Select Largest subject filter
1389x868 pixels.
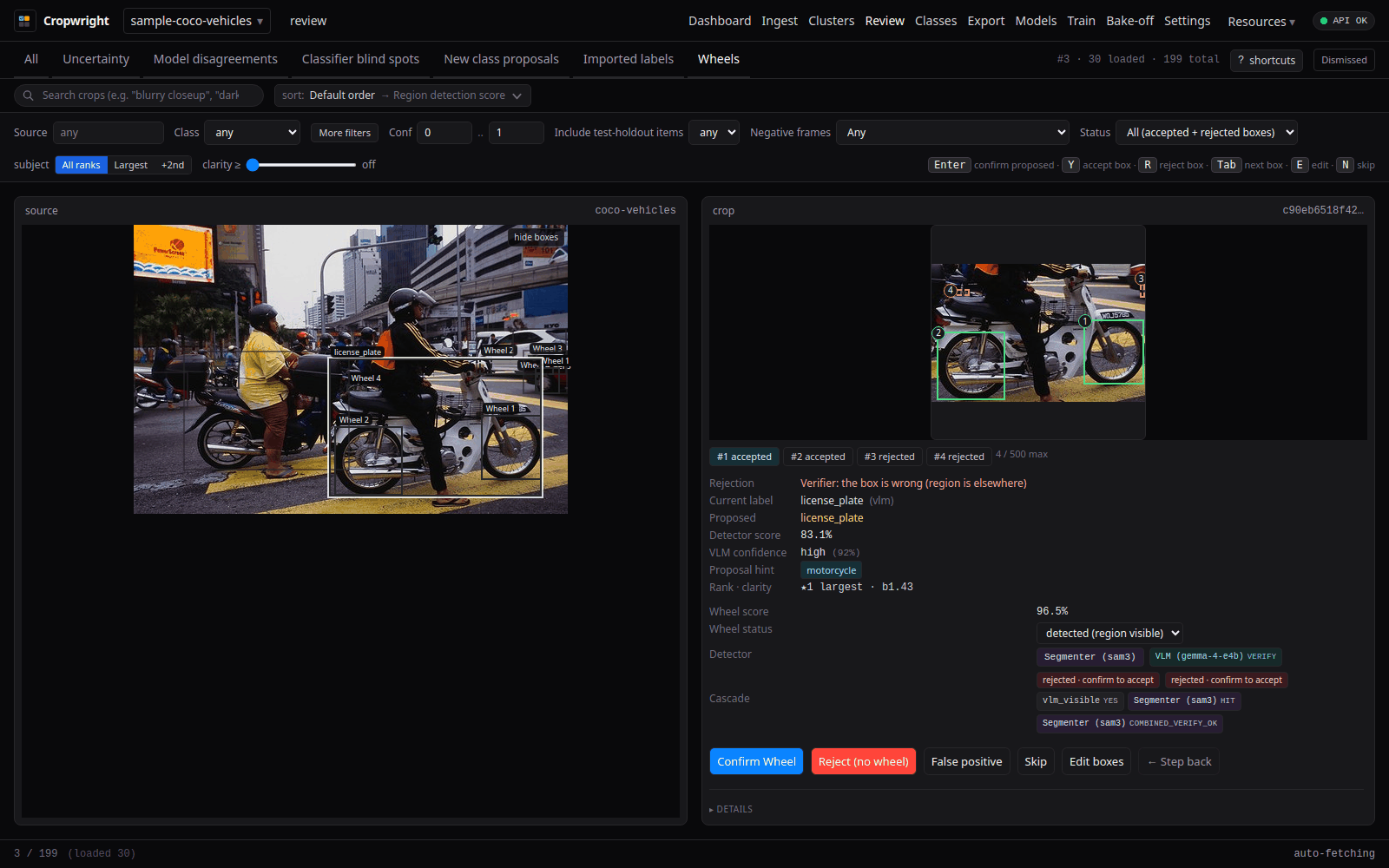coord(131,165)
